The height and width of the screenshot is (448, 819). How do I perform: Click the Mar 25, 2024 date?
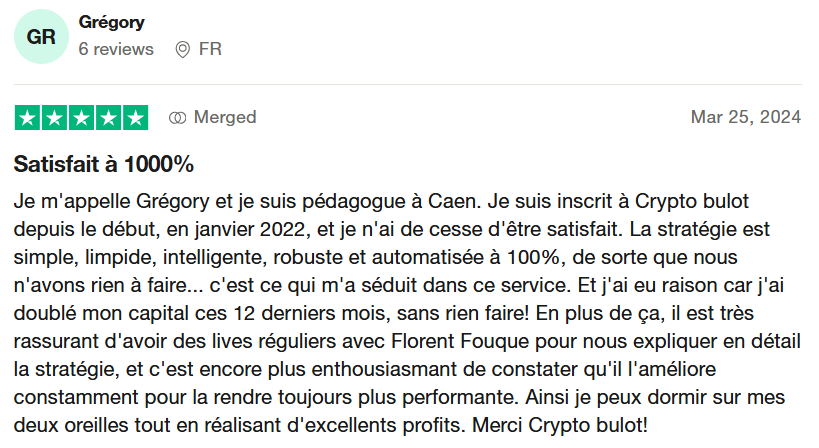pos(745,117)
